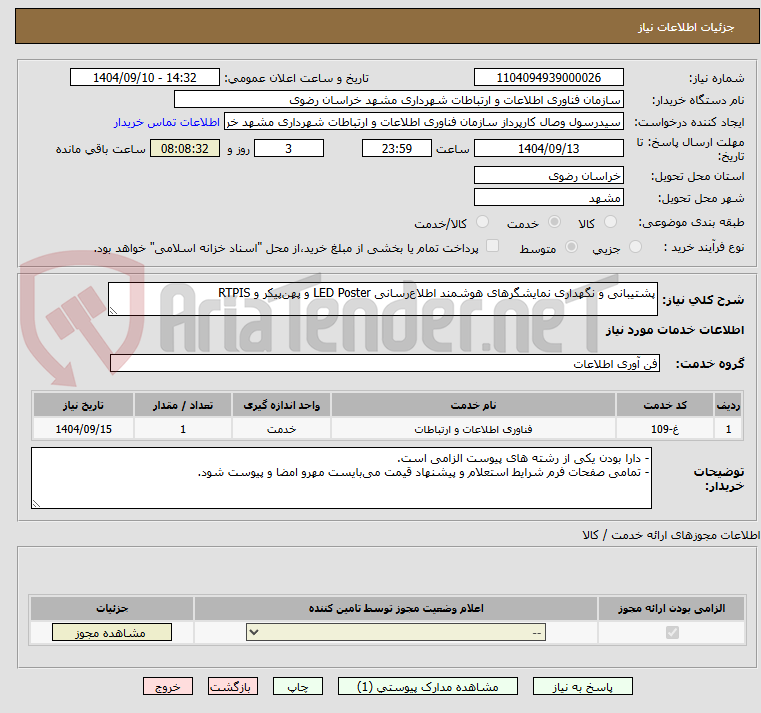This screenshot has height=713, width=761.
Task: Click the کد خدمت column header
Action: 665,404
